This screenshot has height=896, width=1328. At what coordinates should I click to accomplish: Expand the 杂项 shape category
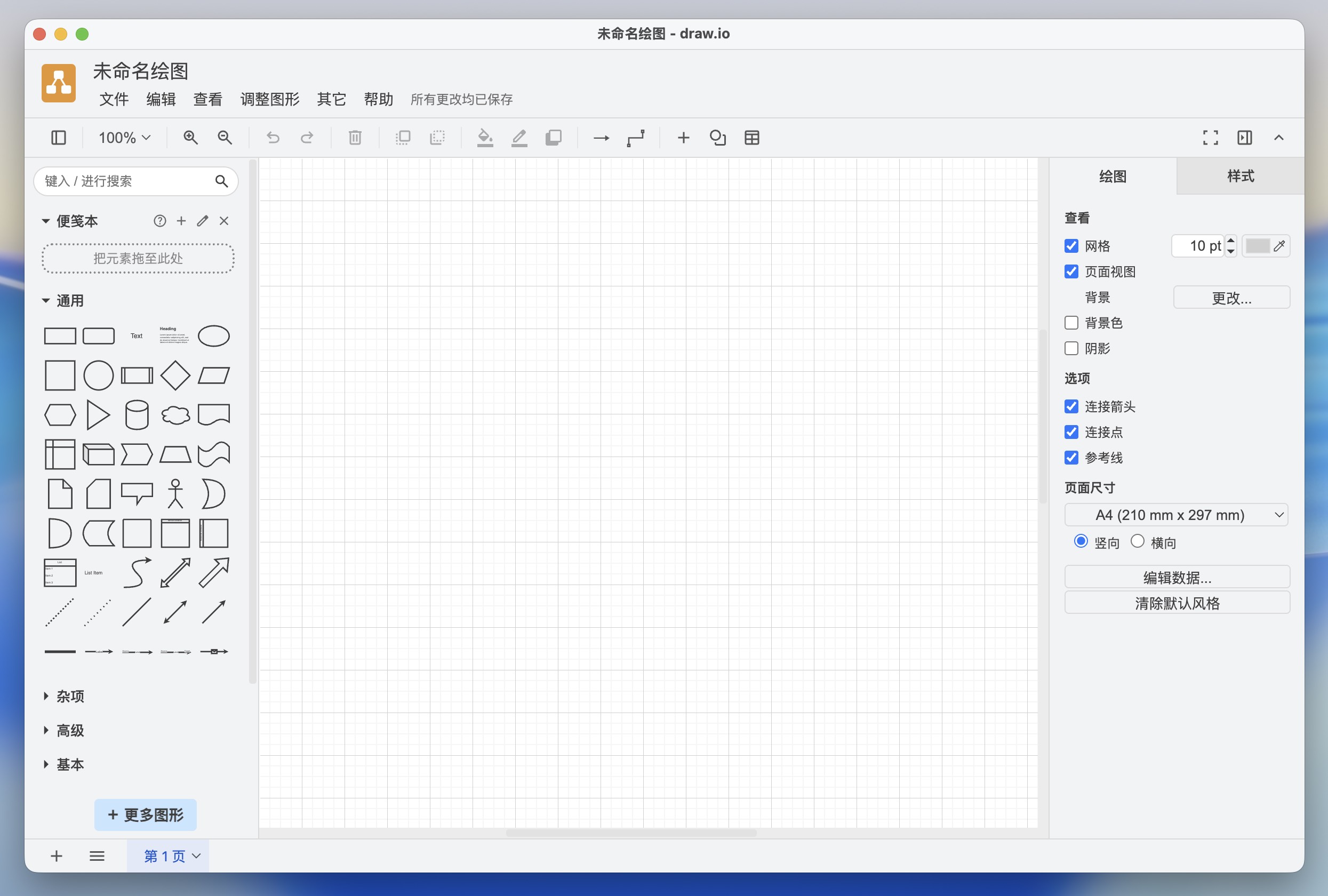[x=70, y=696]
